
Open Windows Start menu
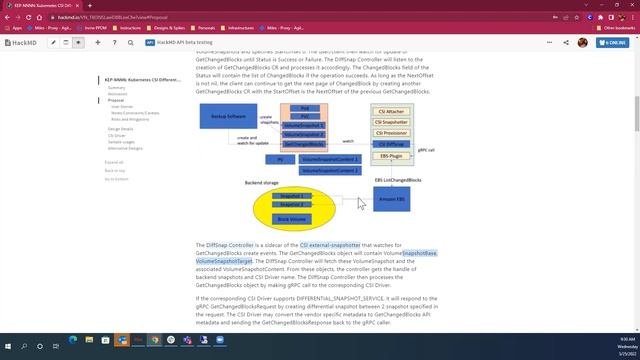click(x=8, y=346)
